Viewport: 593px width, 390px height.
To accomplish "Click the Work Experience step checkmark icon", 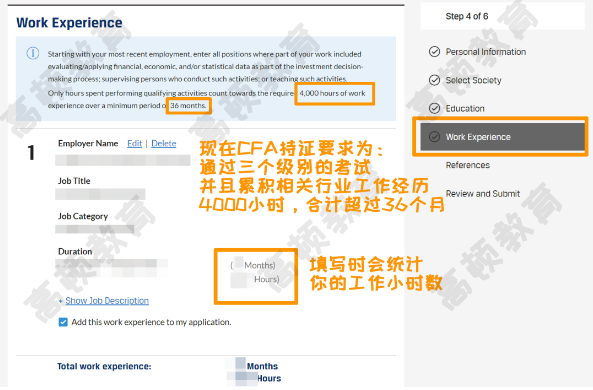I will click(x=435, y=137).
